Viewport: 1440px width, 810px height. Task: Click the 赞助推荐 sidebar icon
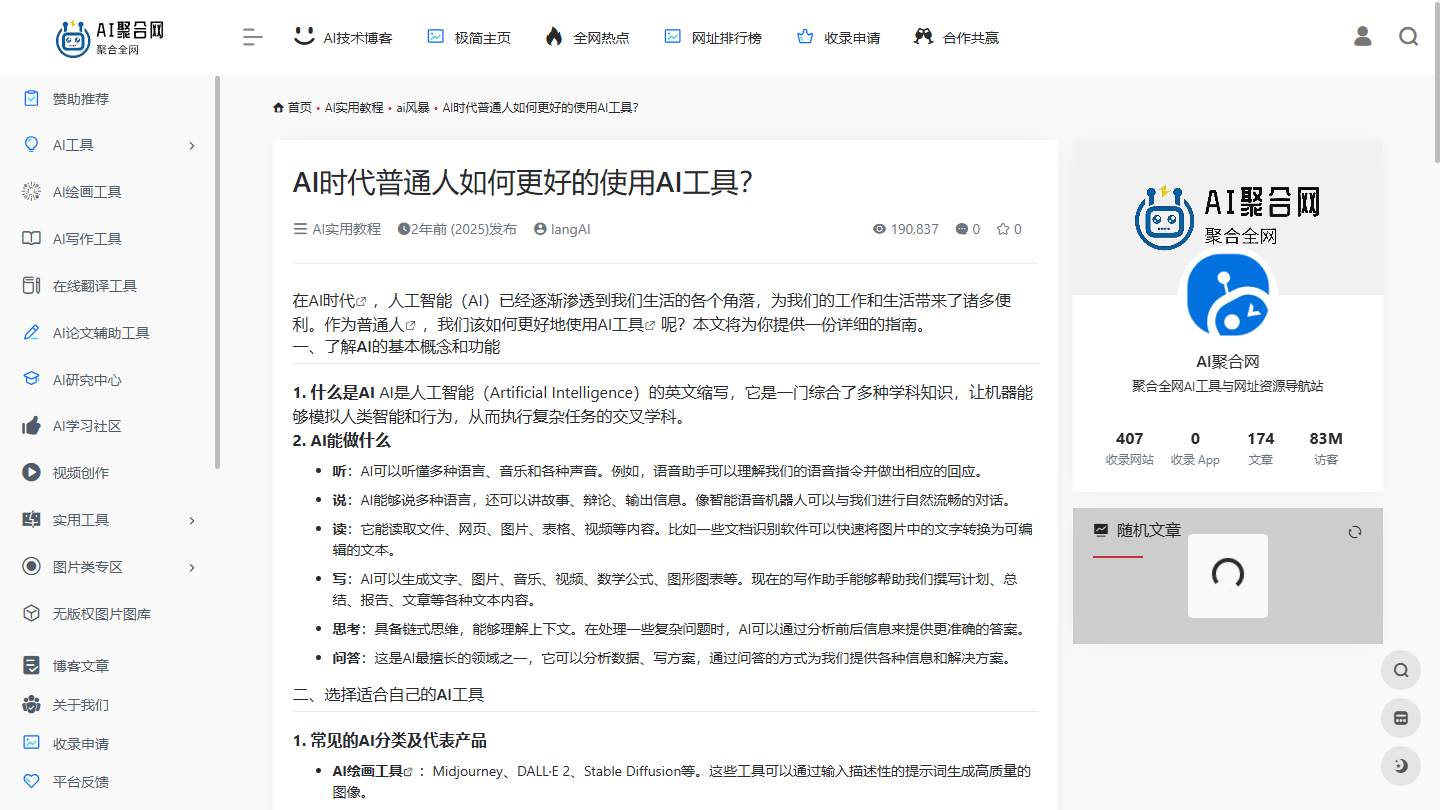tap(31, 99)
